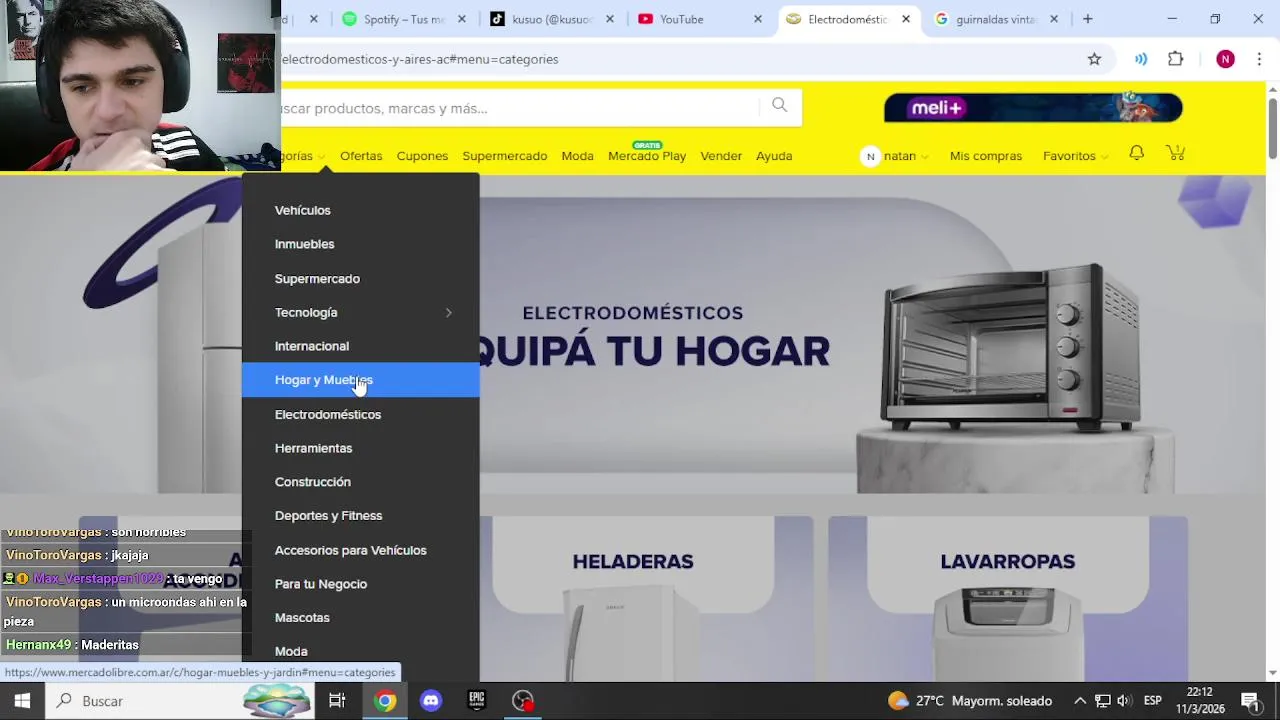Open Mascotas category
The width and height of the screenshot is (1280, 720).
click(302, 618)
